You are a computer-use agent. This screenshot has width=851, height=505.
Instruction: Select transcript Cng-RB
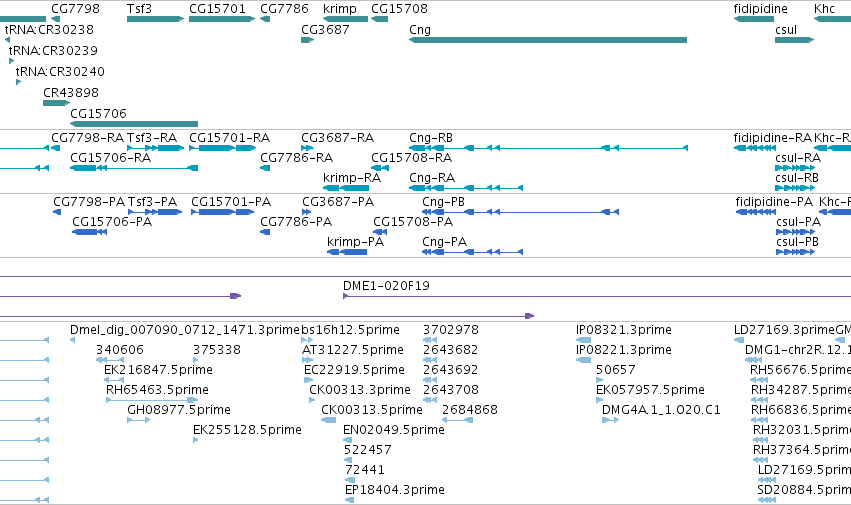(x=548, y=148)
